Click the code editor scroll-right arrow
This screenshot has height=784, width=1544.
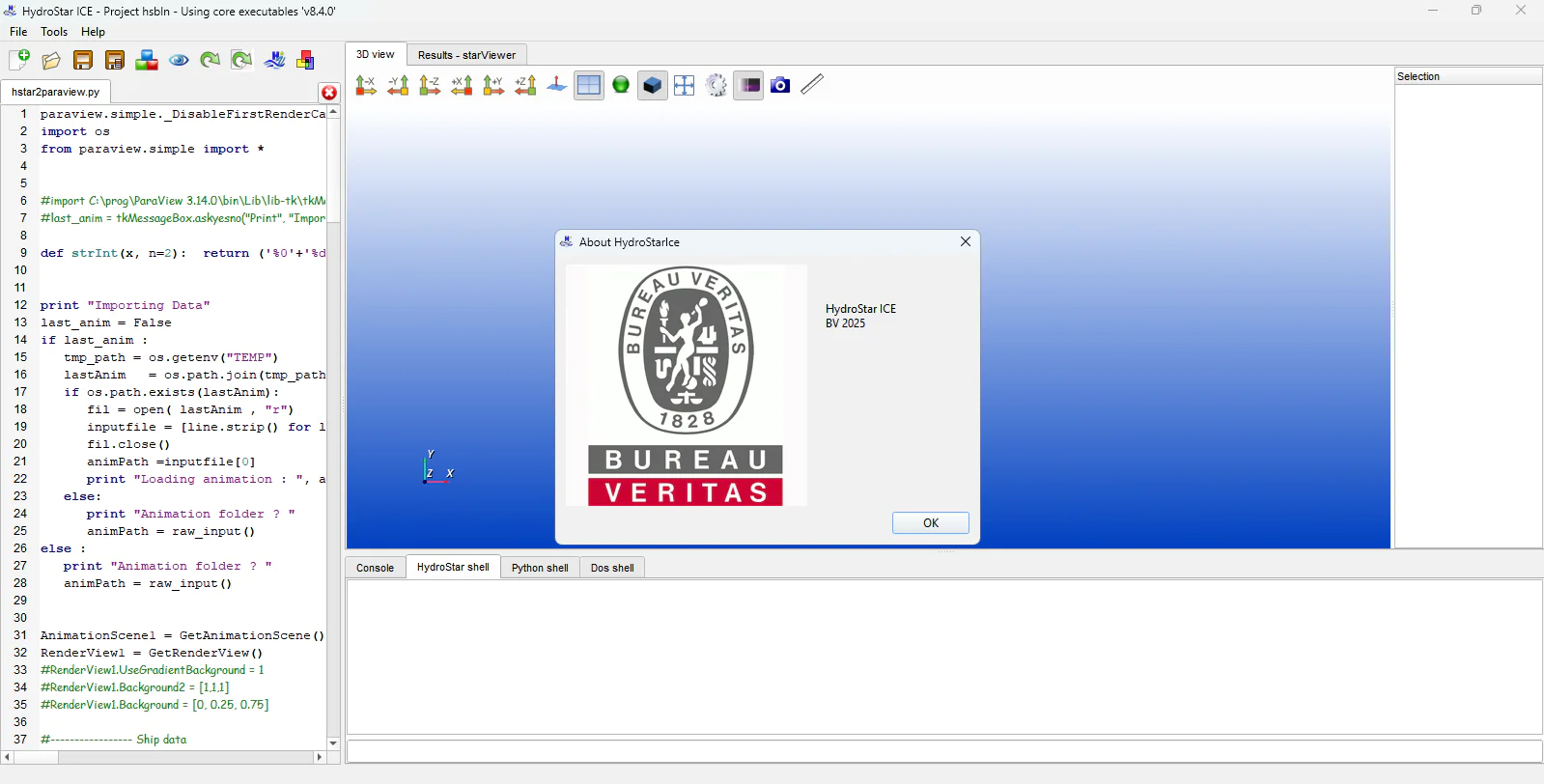(320, 757)
